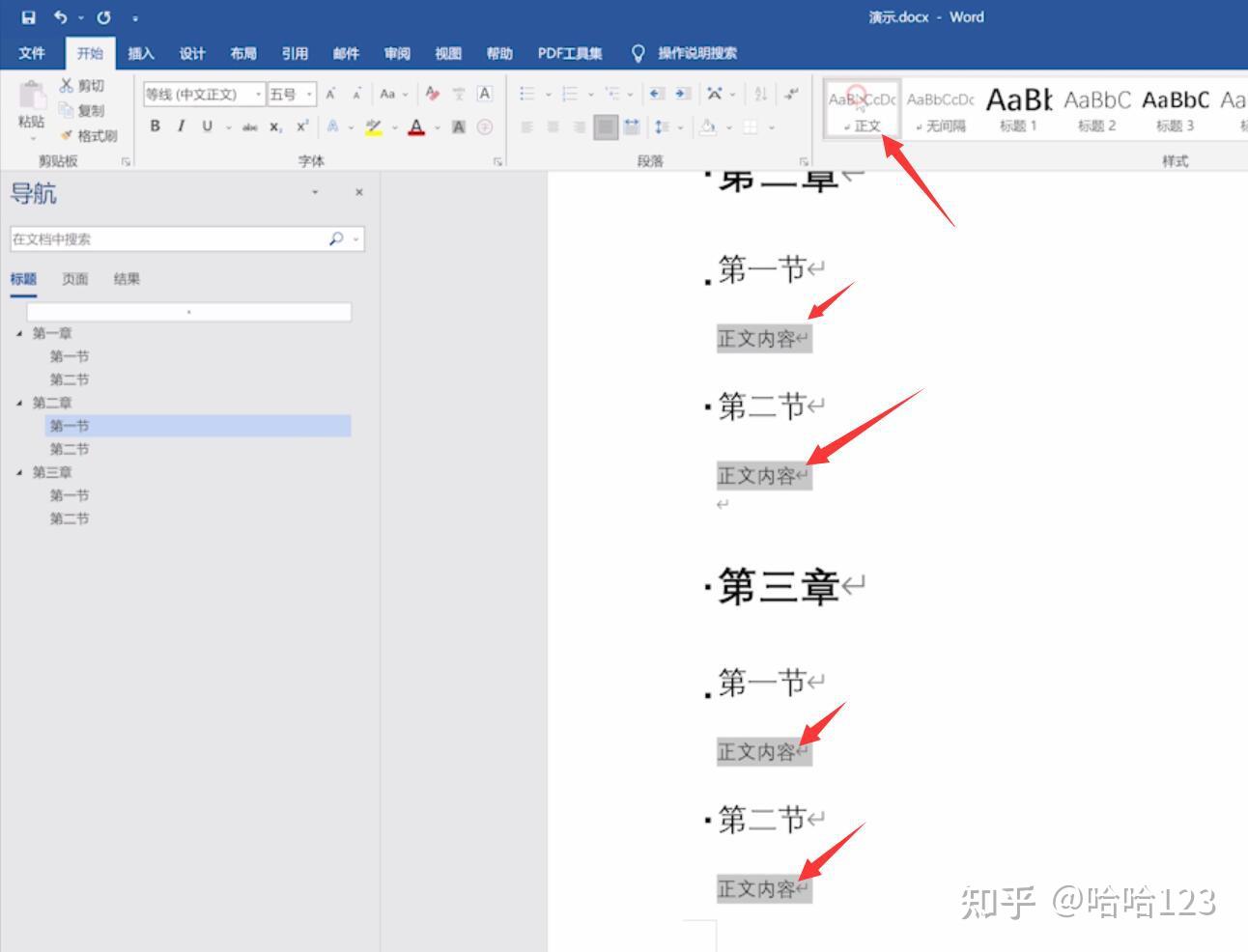Apply subscript formatting (x₂)
Screen dimensions: 1248x952
pos(275,126)
